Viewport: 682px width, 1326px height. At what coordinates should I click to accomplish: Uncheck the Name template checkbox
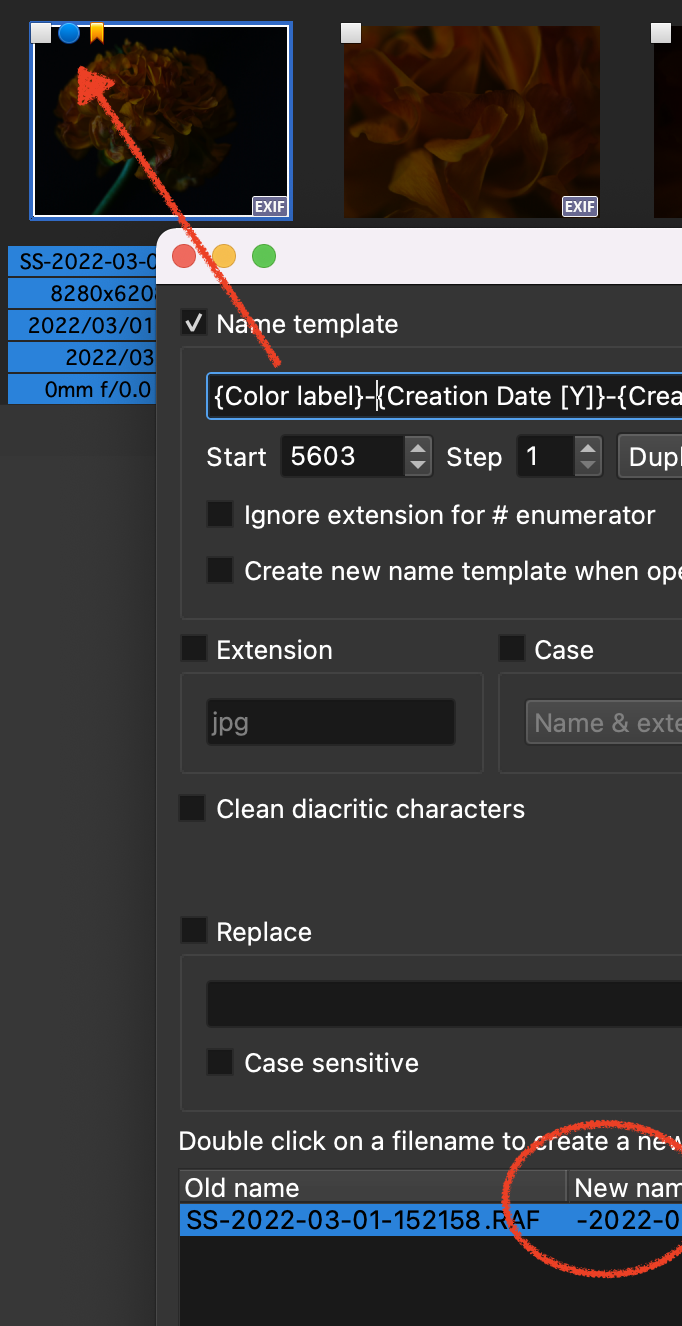(x=193, y=324)
